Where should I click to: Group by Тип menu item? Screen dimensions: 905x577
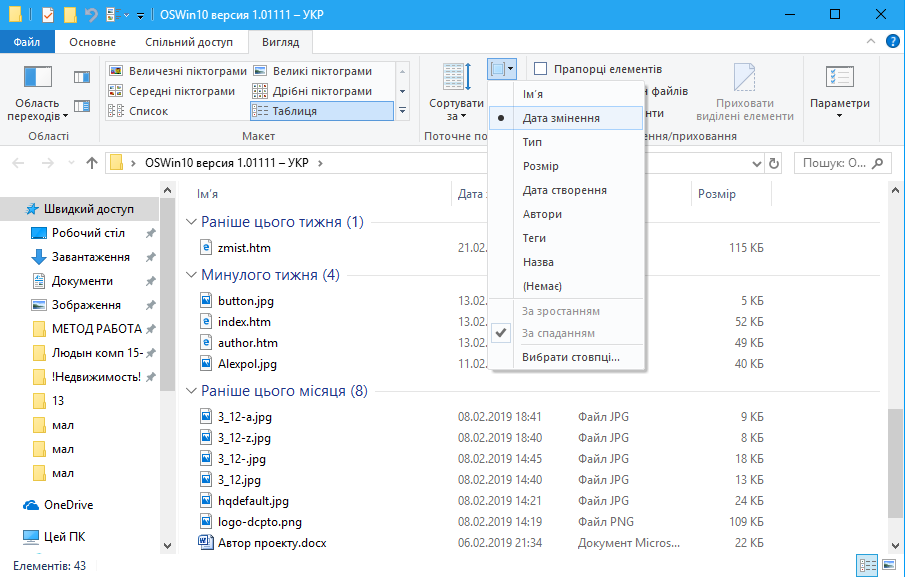(x=566, y=142)
